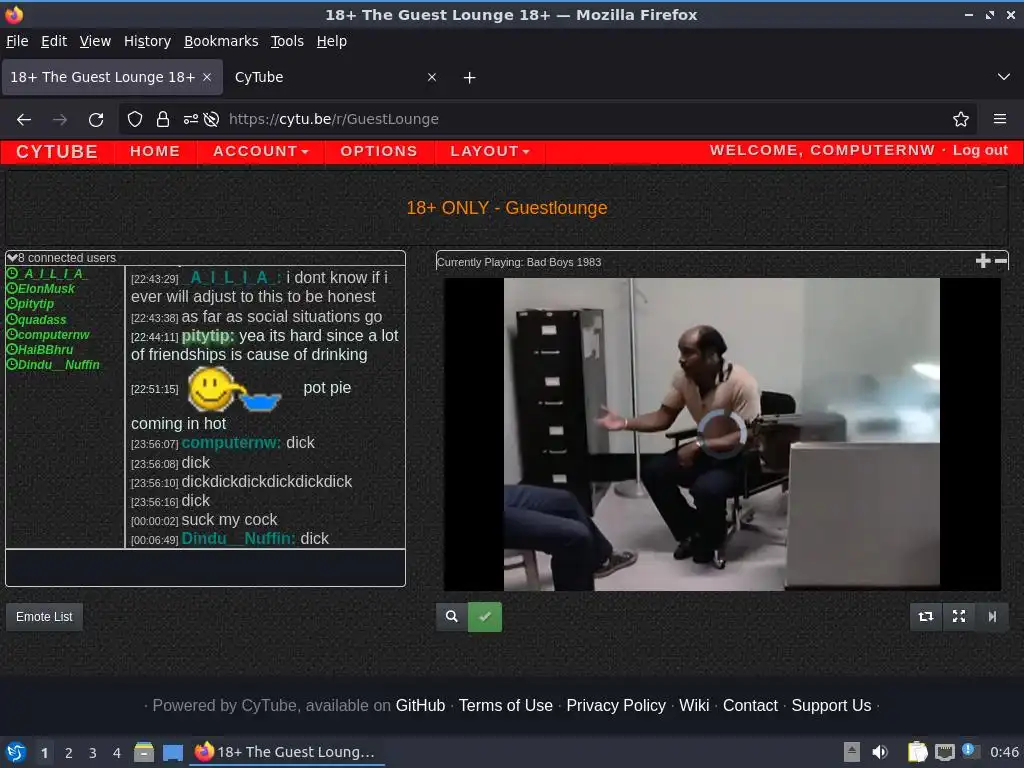Click the network tray icon
Screen dimensions: 1024x768
coord(944,752)
